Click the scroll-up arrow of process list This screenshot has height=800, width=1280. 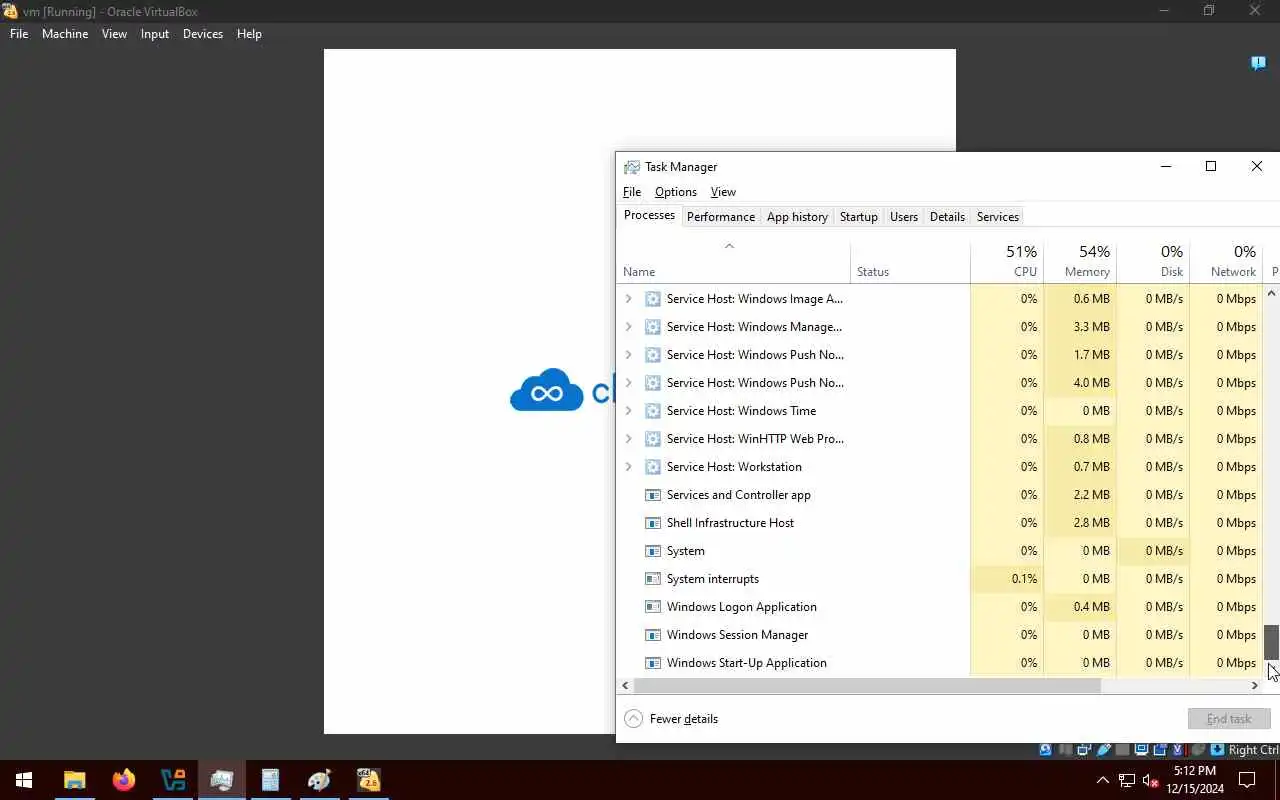tap(1271, 293)
